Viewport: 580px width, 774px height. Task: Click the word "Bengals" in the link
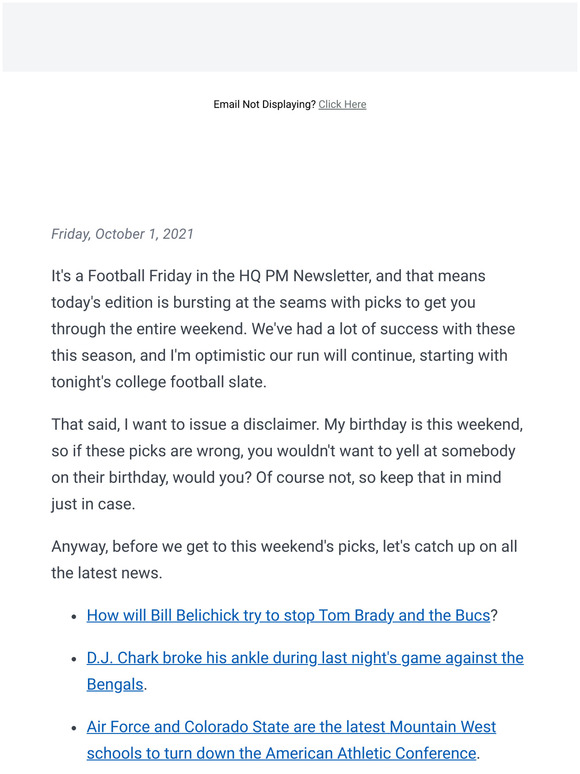point(115,685)
